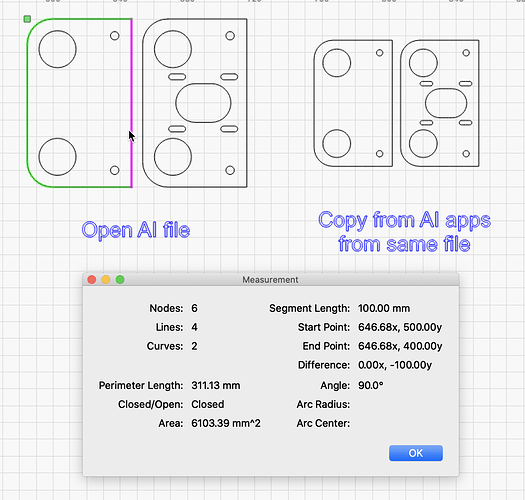525x500 pixels.
Task: Select the top circle in third plate
Action: pyautogui.click(x=336, y=63)
